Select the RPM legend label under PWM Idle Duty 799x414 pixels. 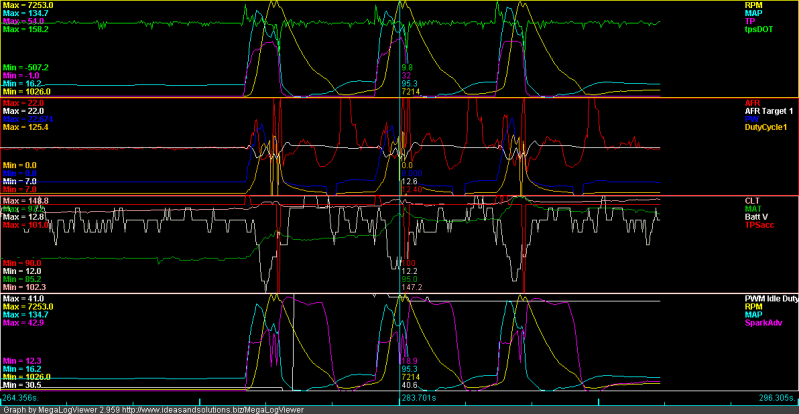[x=753, y=306]
